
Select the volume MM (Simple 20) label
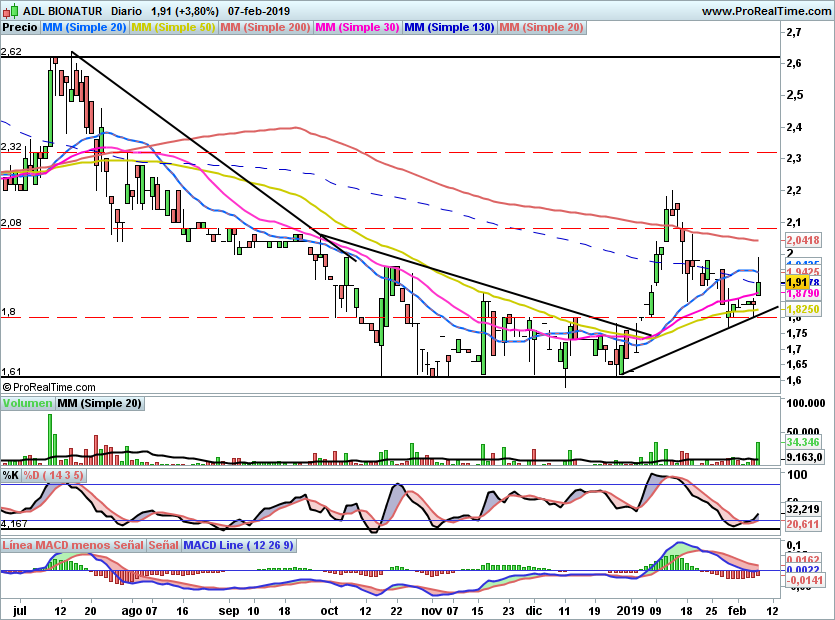(x=99, y=404)
